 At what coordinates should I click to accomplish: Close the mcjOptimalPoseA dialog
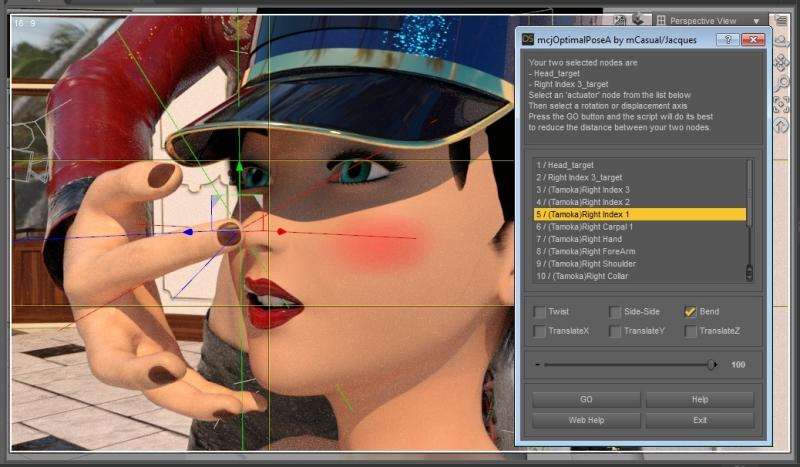[753, 39]
